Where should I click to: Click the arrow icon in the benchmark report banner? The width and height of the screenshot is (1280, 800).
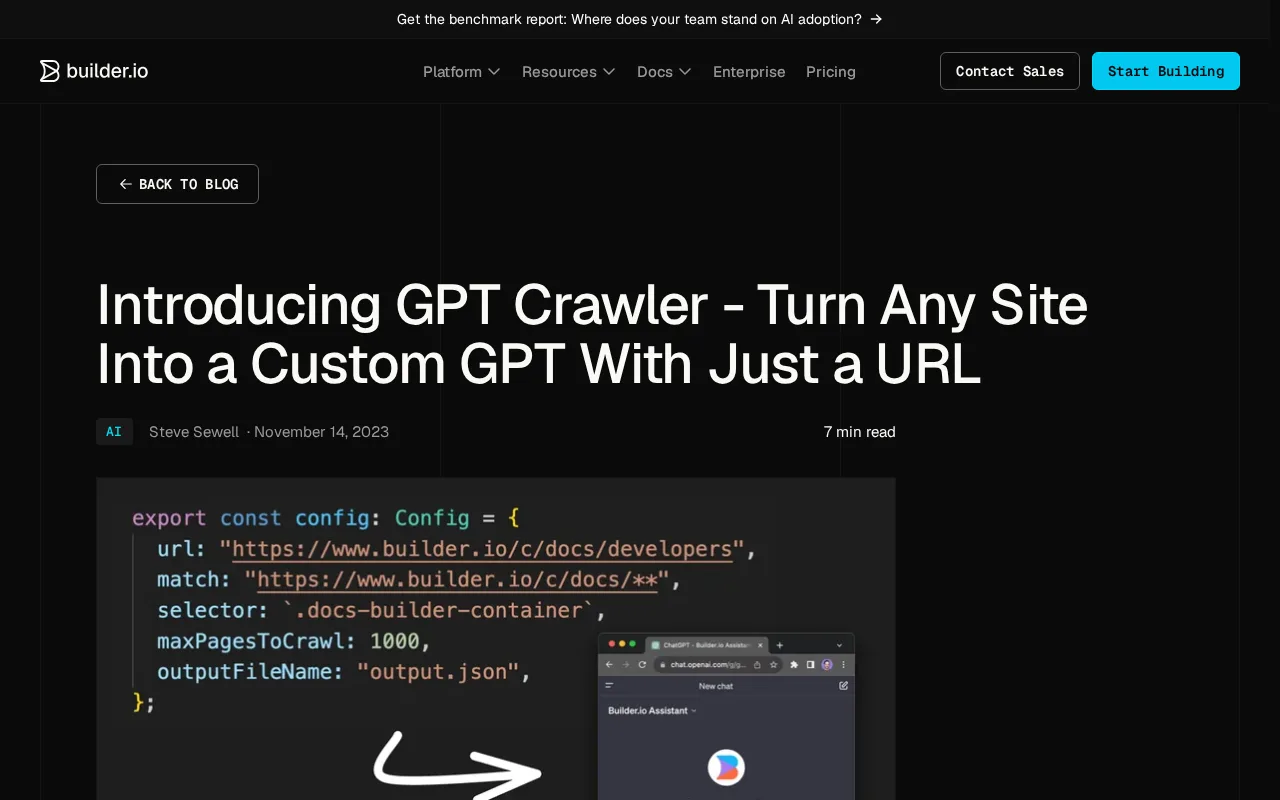(x=876, y=19)
